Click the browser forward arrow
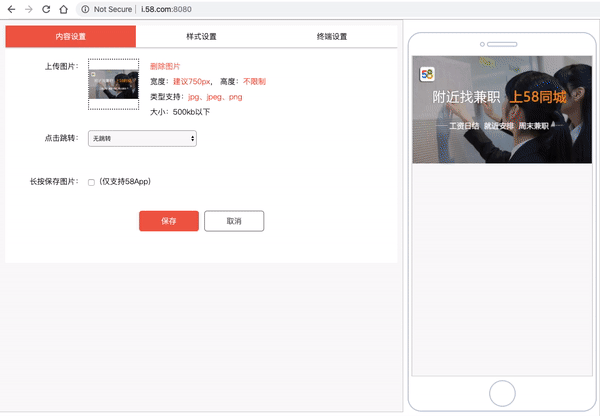 pos(29,9)
